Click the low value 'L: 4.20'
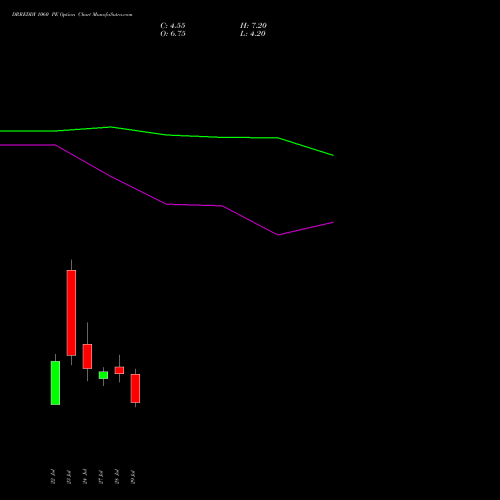500x500 pixels. (x=253, y=34)
